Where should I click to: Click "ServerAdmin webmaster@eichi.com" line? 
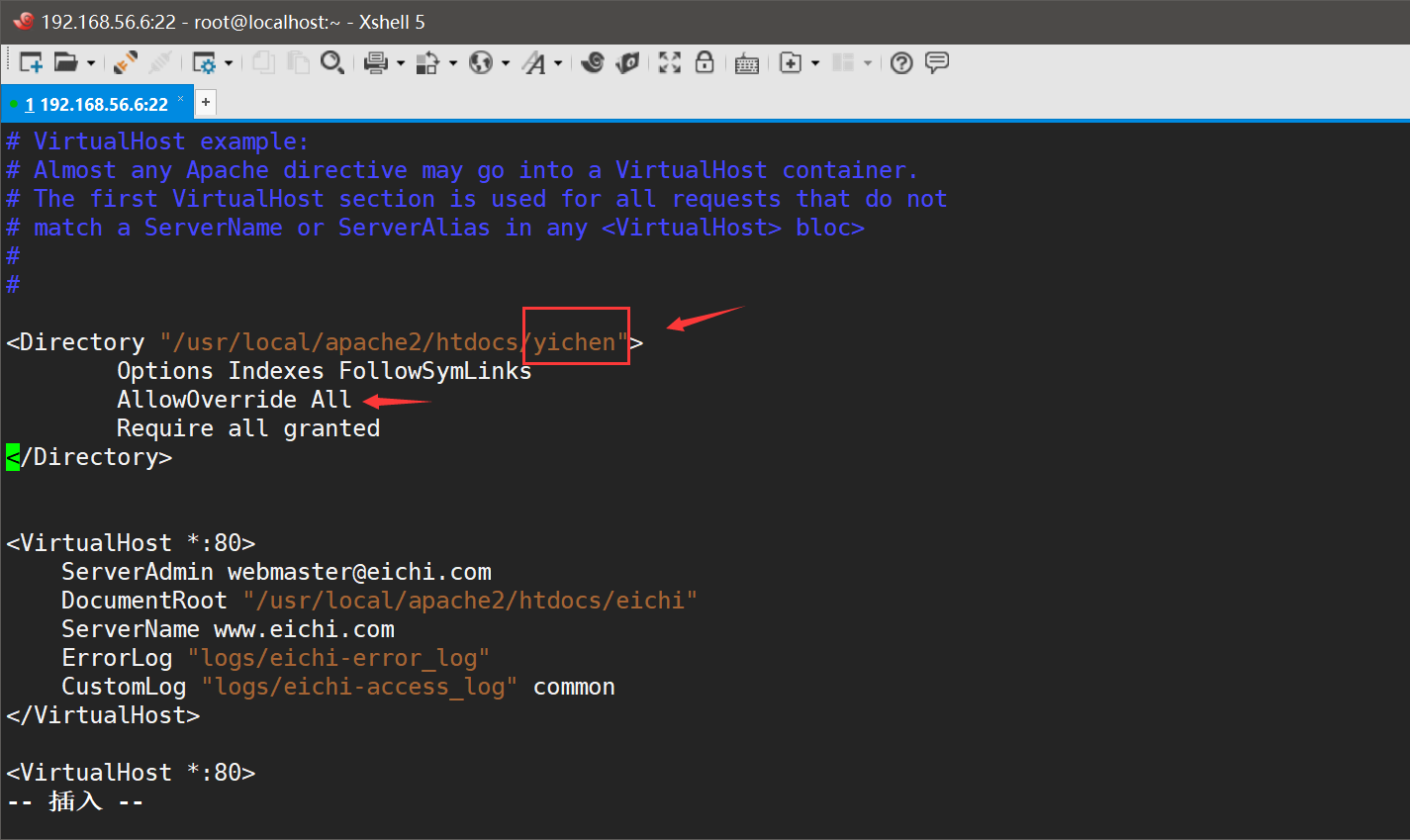tap(276, 572)
